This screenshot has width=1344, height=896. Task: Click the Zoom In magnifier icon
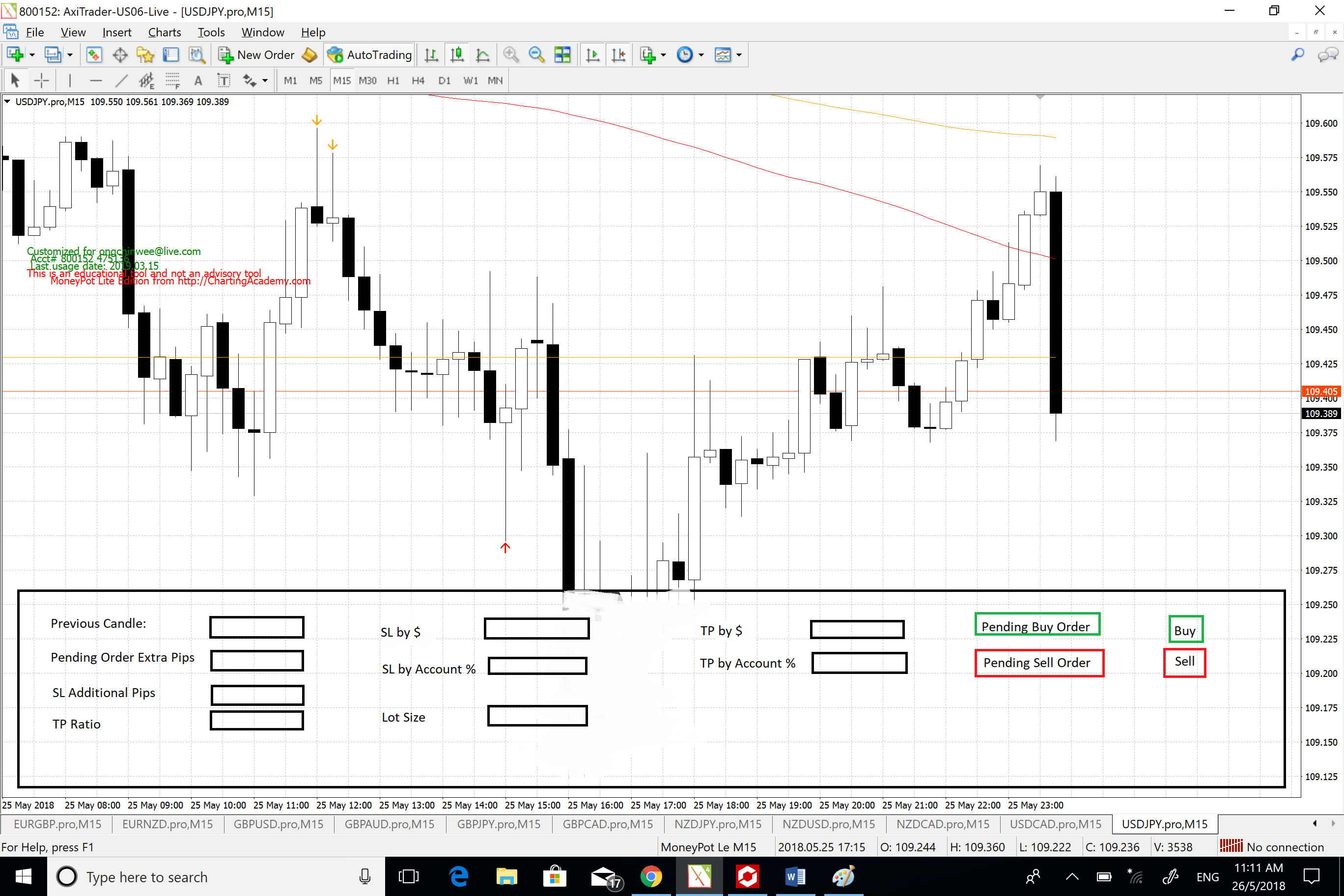pos(511,55)
